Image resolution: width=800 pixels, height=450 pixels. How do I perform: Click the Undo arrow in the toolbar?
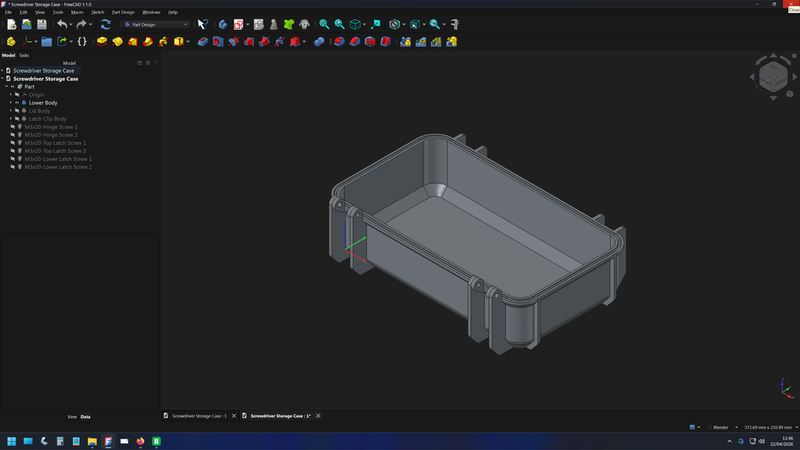coord(62,24)
